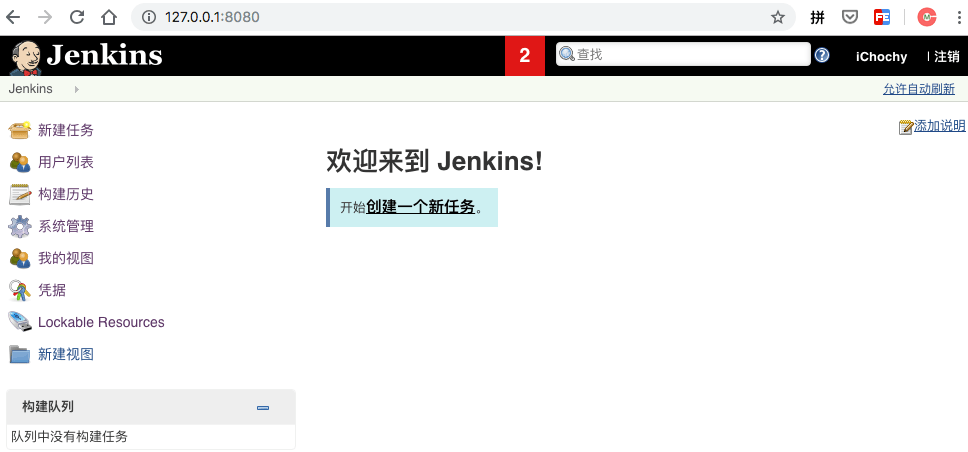Reload the page with the refresh icon
The height and width of the screenshot is (452, 968).
(x=77, y=17)
